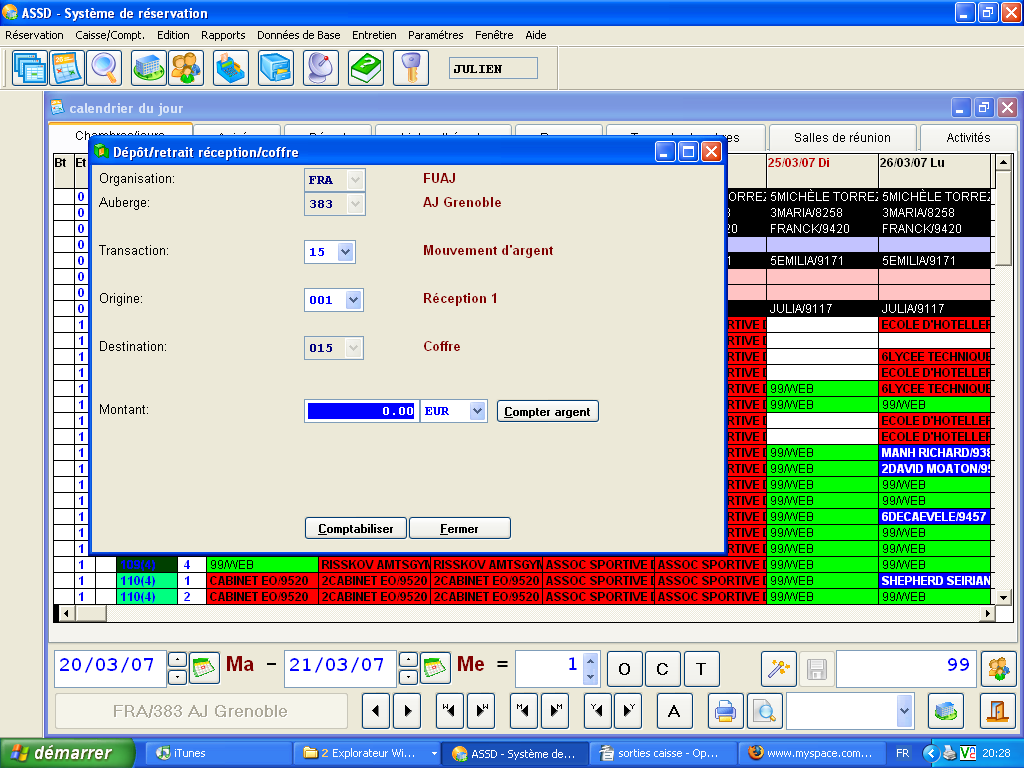Screen dimensions: 1024x768
Task: Open calendar picker next to 21/03/07
Action: pos(435,668)
